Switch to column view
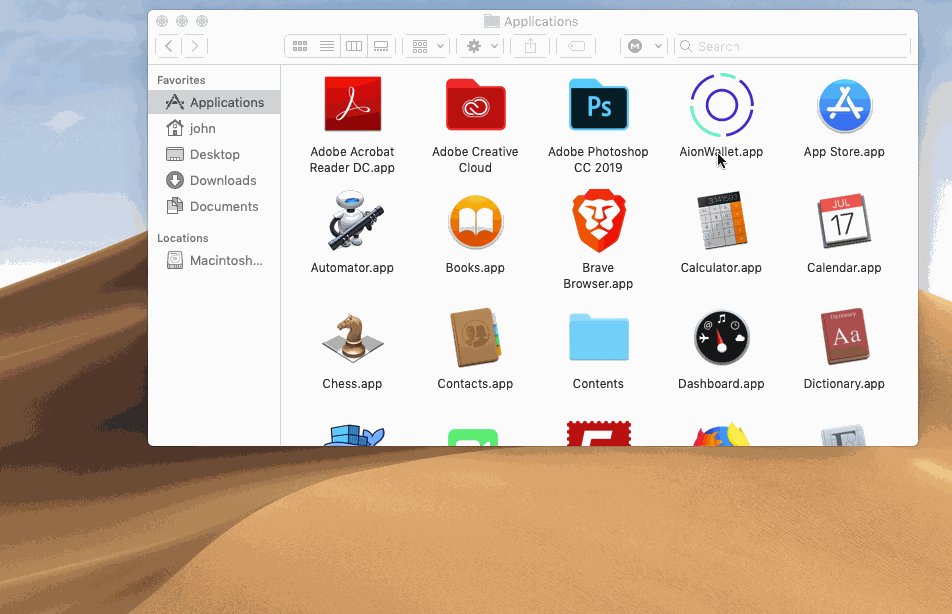The image size is (952, 614). [354, 46]
